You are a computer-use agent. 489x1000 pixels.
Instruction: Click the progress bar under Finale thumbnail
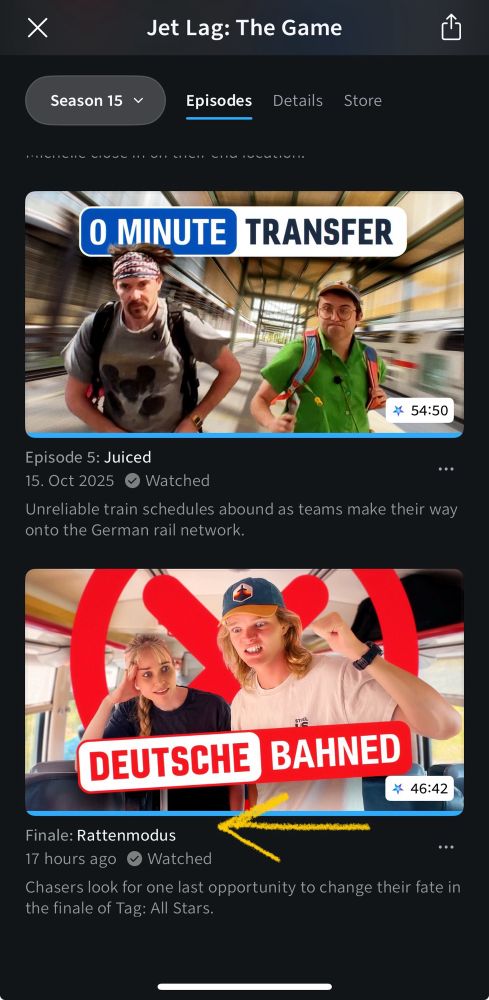pos(244,813)
